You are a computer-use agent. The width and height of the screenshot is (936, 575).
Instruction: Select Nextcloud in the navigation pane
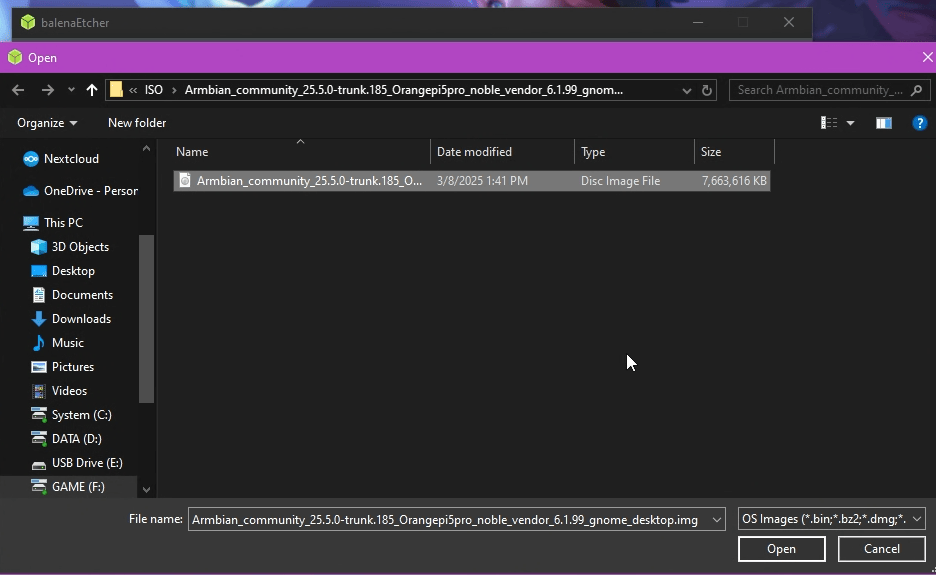coord(70,159)
